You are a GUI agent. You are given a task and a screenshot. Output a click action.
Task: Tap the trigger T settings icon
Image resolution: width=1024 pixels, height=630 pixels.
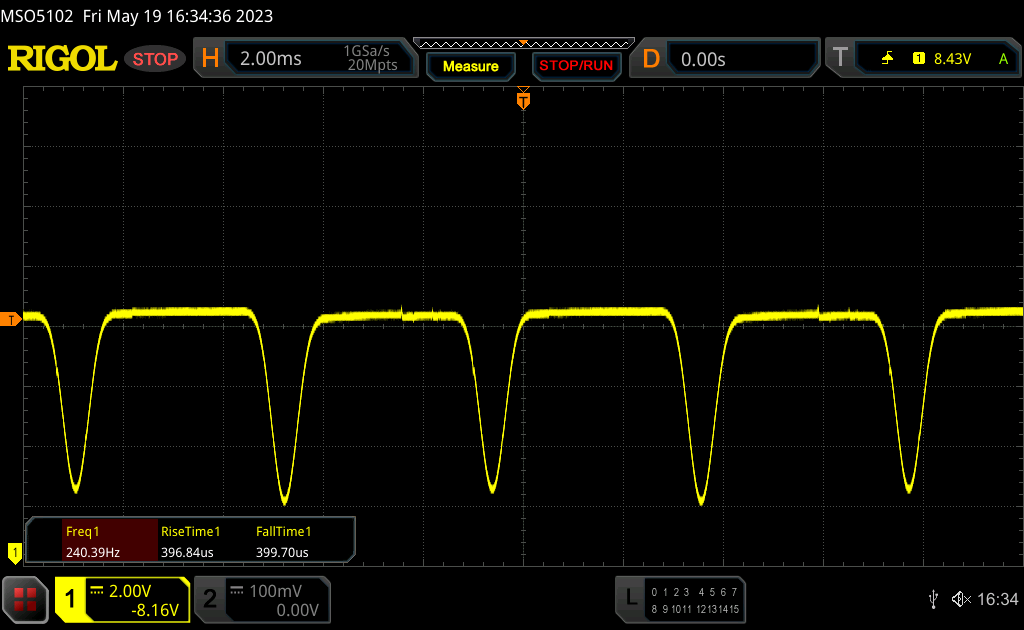pyautogui.click(x=840, y=59)
